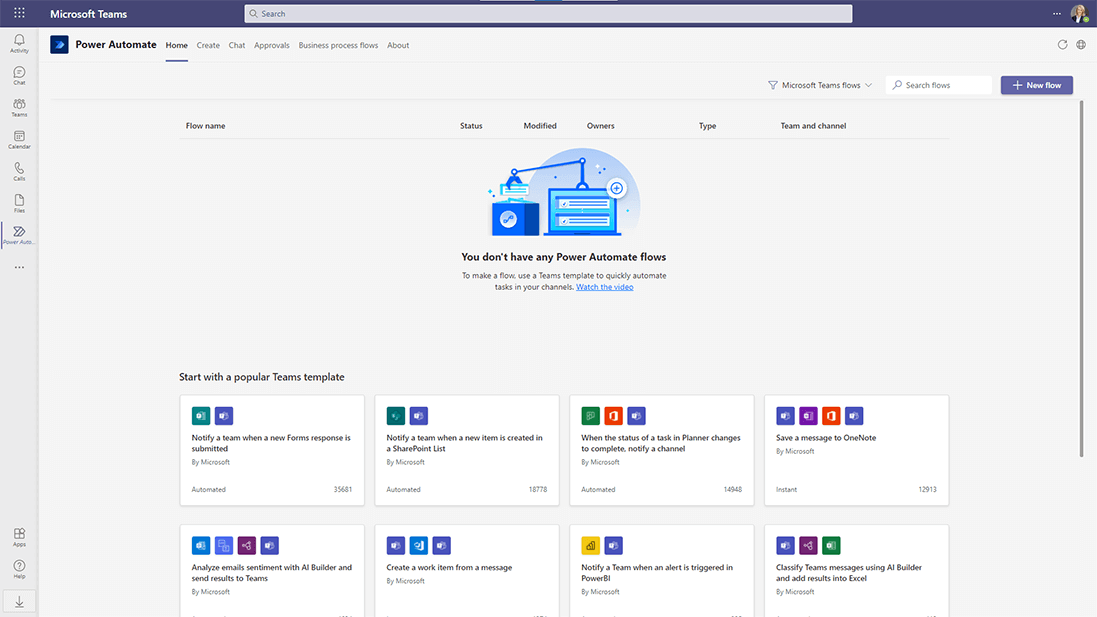Click inside the Search flows field
The height and width of the screenshot is (617, 1097).
coord(938,85)
